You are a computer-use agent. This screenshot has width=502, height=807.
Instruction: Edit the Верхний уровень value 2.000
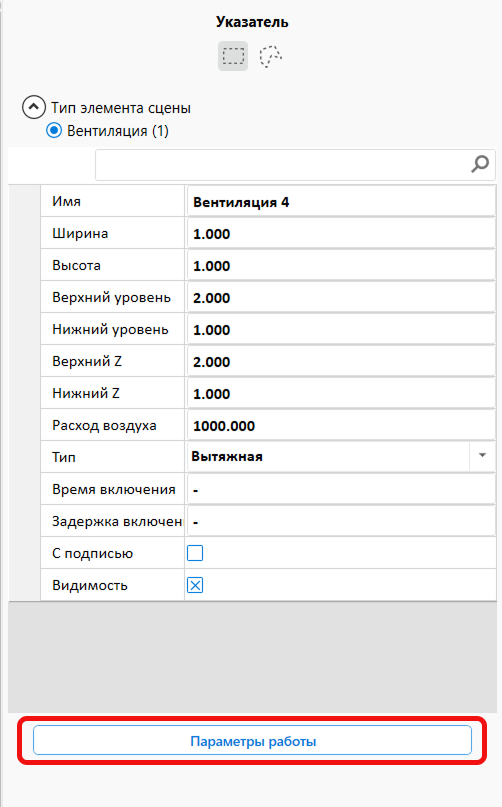point(341,297)
